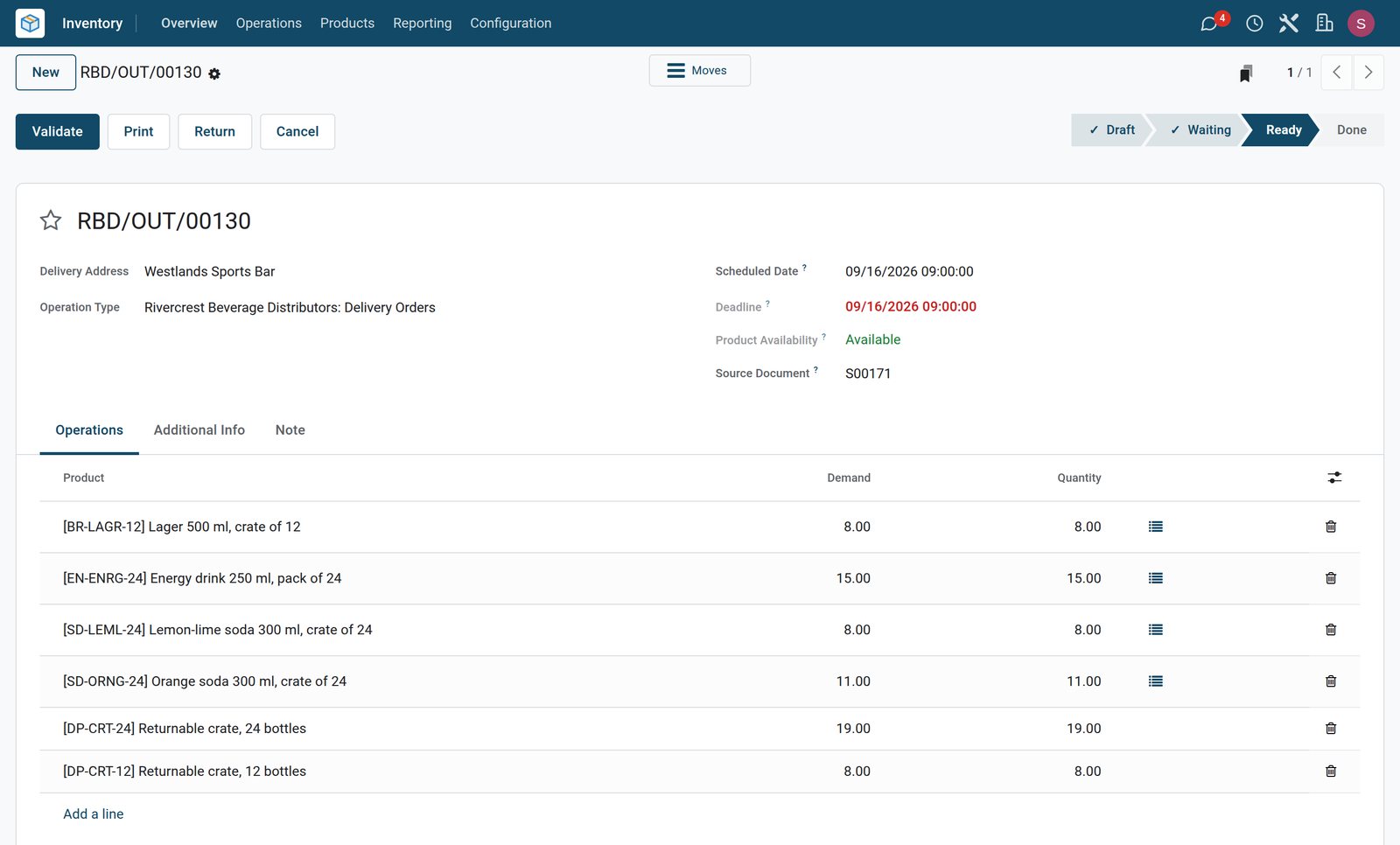
Task: Open detailed operations for Orange soda line
Action: pyautogui.click(x=1156, y=681)
